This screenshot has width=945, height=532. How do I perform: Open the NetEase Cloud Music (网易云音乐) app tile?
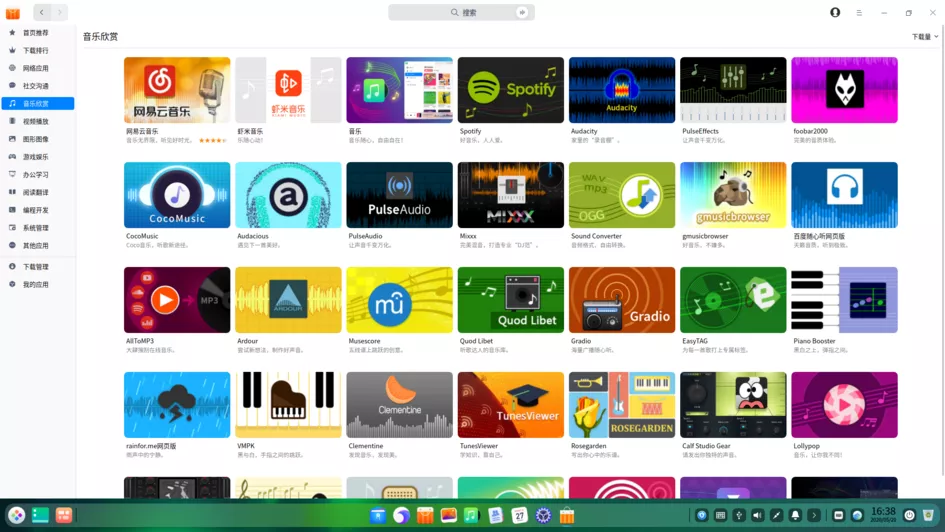click(177, 90)
